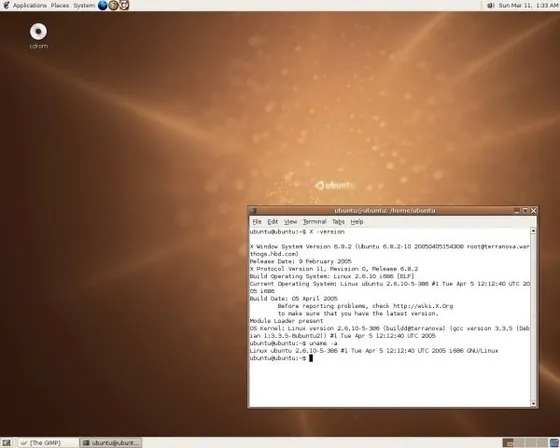The width and height of the screenshot is (560, 448).
Task: Click the volume speaker icon in top panel
Action: tap(491, 5)
